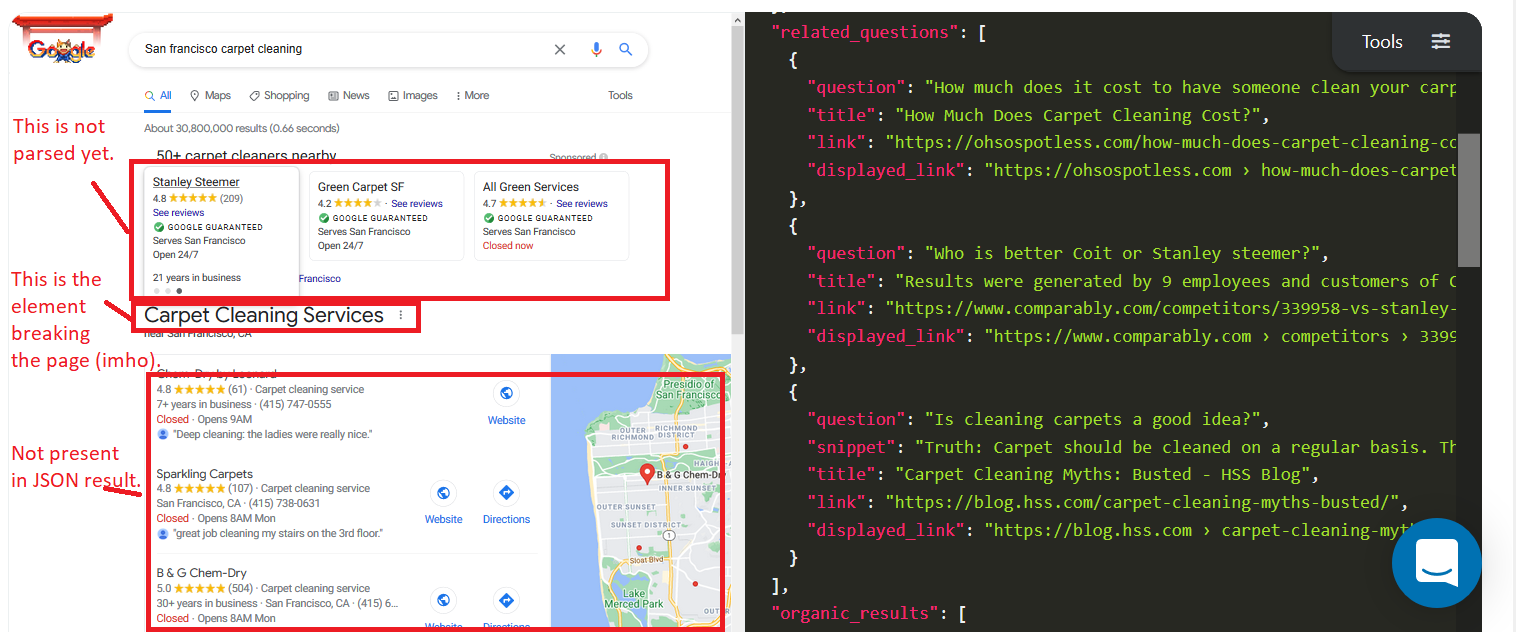Open the Green Carpet SF listing
Screen dimensions: 1516x632
pos(361,187)
